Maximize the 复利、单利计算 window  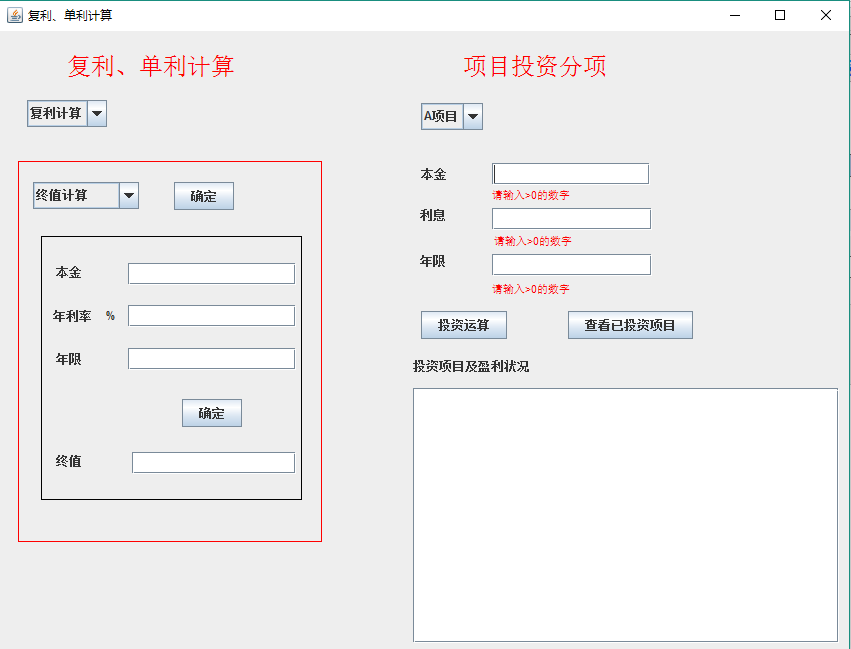coord(780,15)
